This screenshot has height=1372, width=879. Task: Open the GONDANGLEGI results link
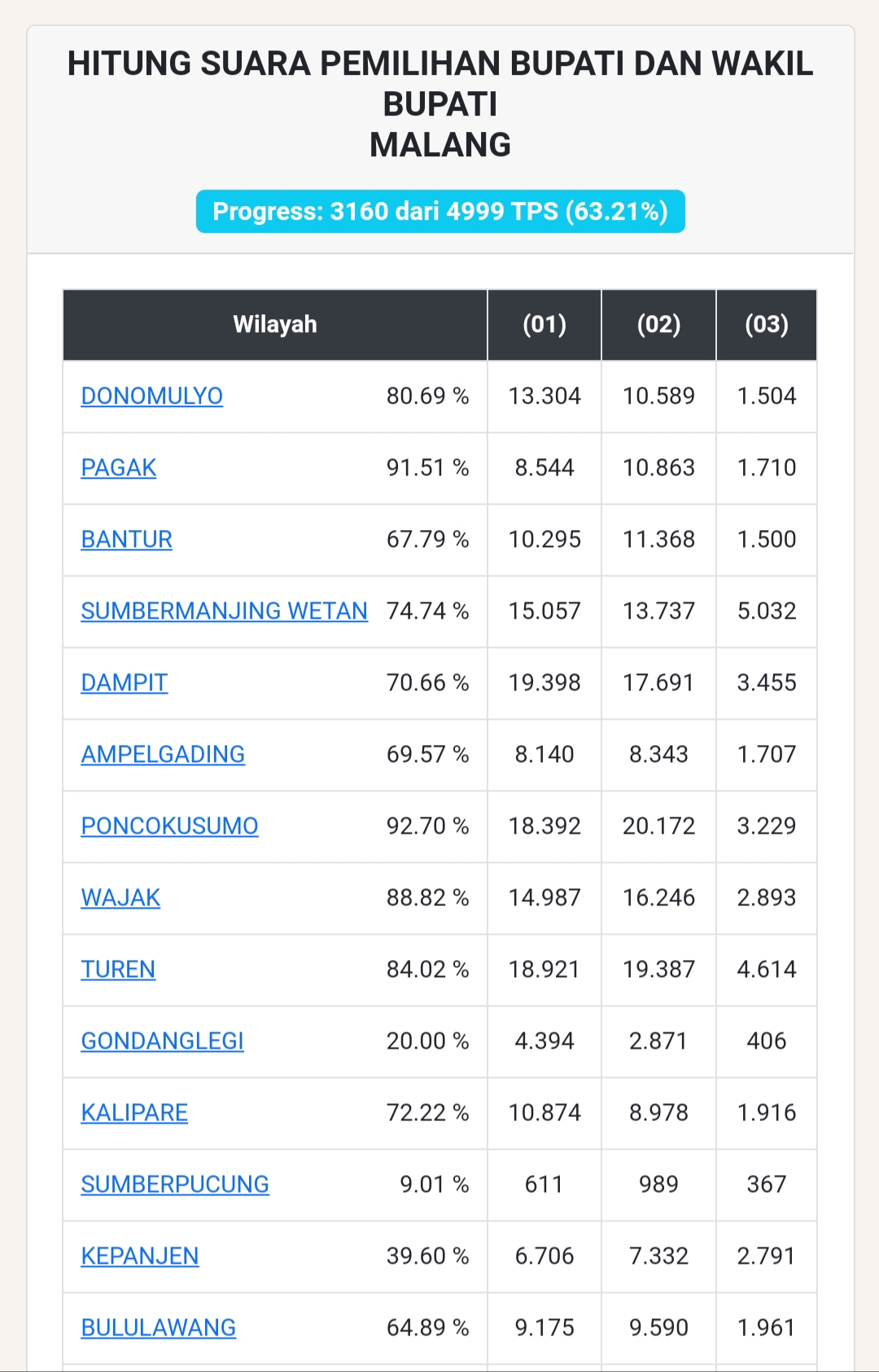(x=162, y=1041)
